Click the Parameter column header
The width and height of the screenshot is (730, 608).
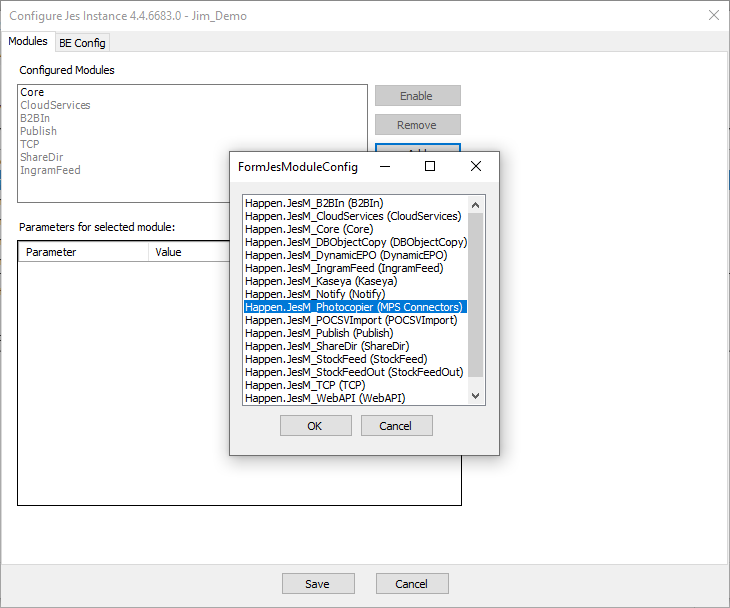pyautogui.click(x=83, y=252)
